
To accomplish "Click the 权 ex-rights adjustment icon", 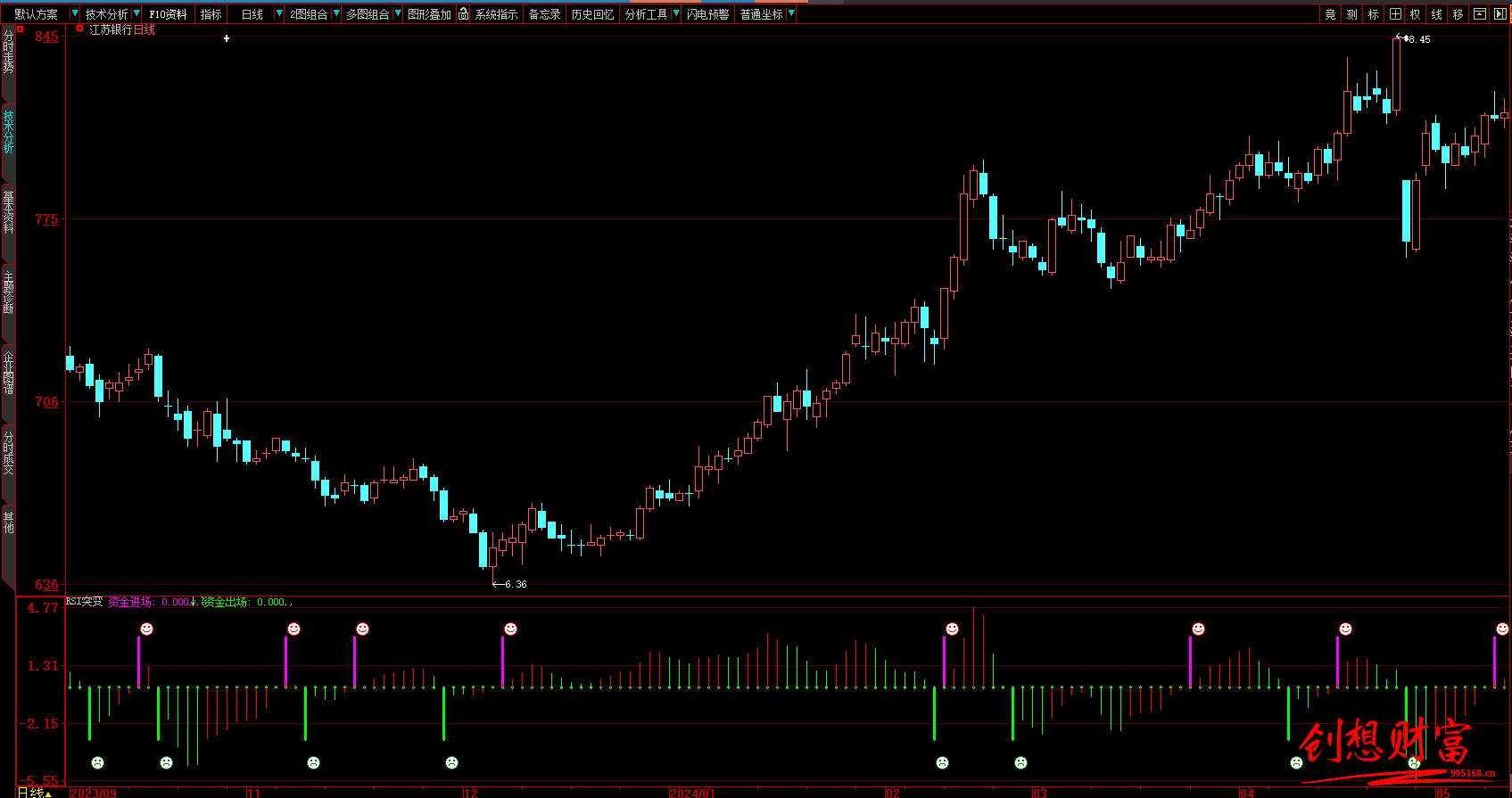I will (1415, 14).
